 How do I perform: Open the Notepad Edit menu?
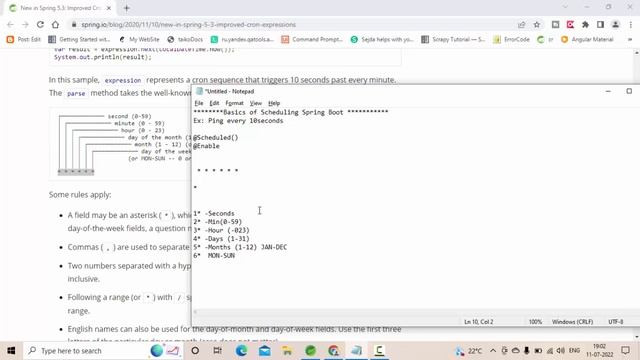pyautogui.click(x=214, y=103)
